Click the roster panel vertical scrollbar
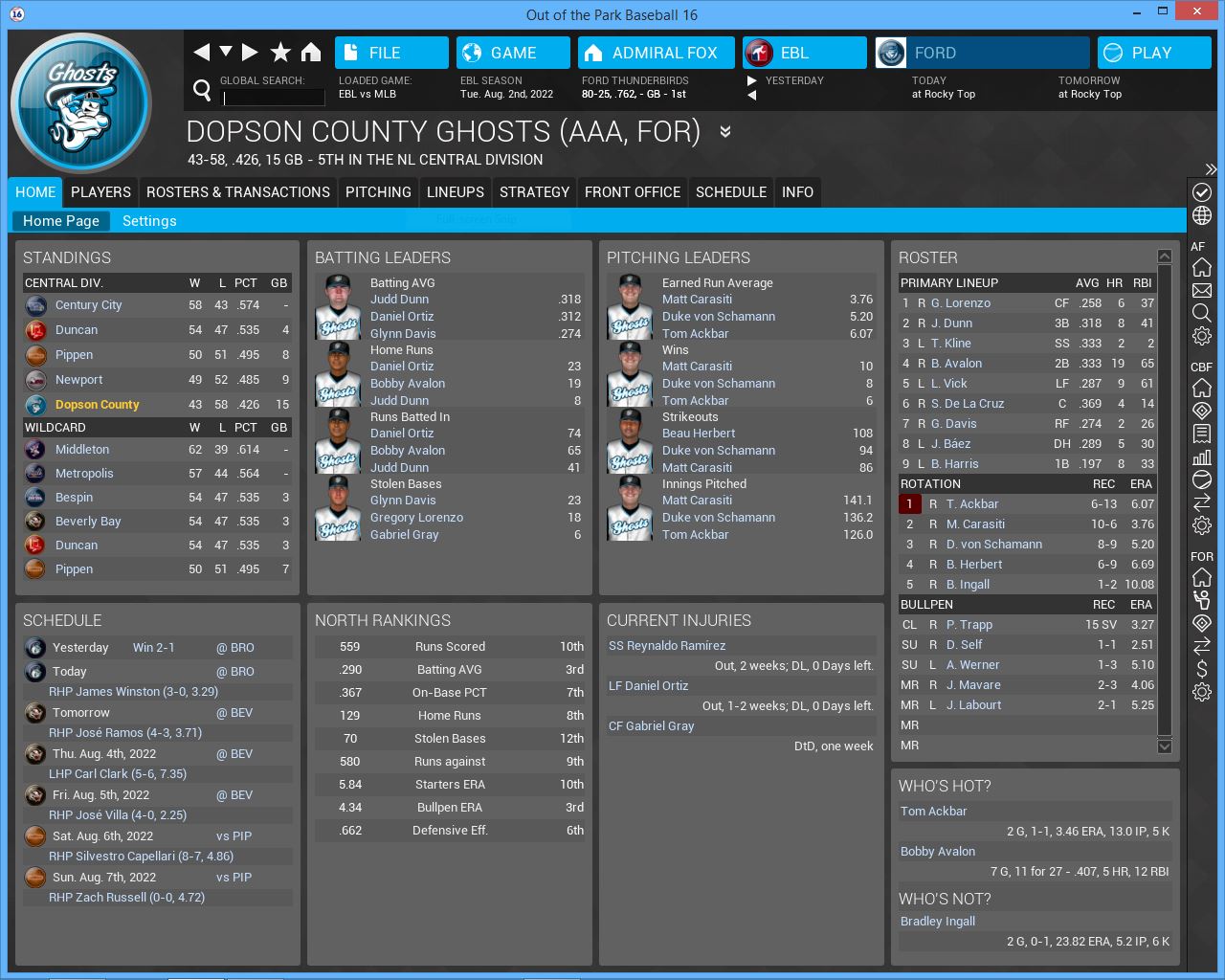Image resolution: width=1225 pixels, height=980 pixels. (x=1165, y=498)
